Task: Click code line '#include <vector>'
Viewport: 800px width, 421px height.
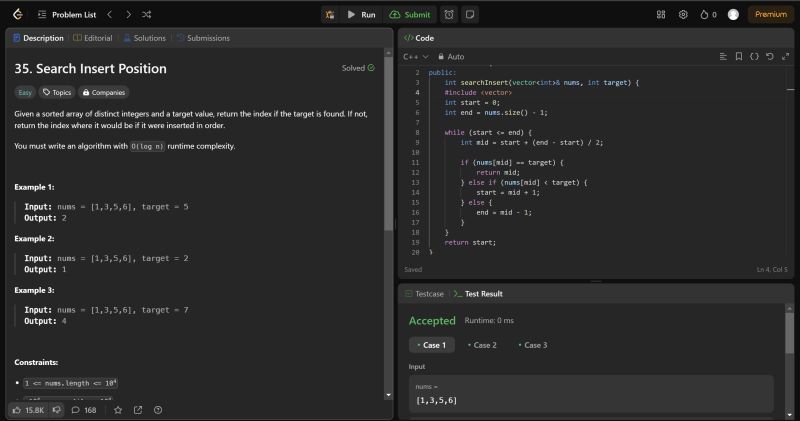Action: pos(478,92)
